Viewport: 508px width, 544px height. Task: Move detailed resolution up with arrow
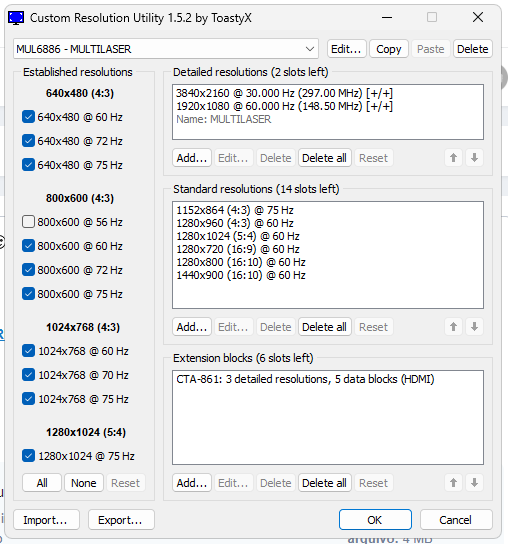click(x=453, y=158)
